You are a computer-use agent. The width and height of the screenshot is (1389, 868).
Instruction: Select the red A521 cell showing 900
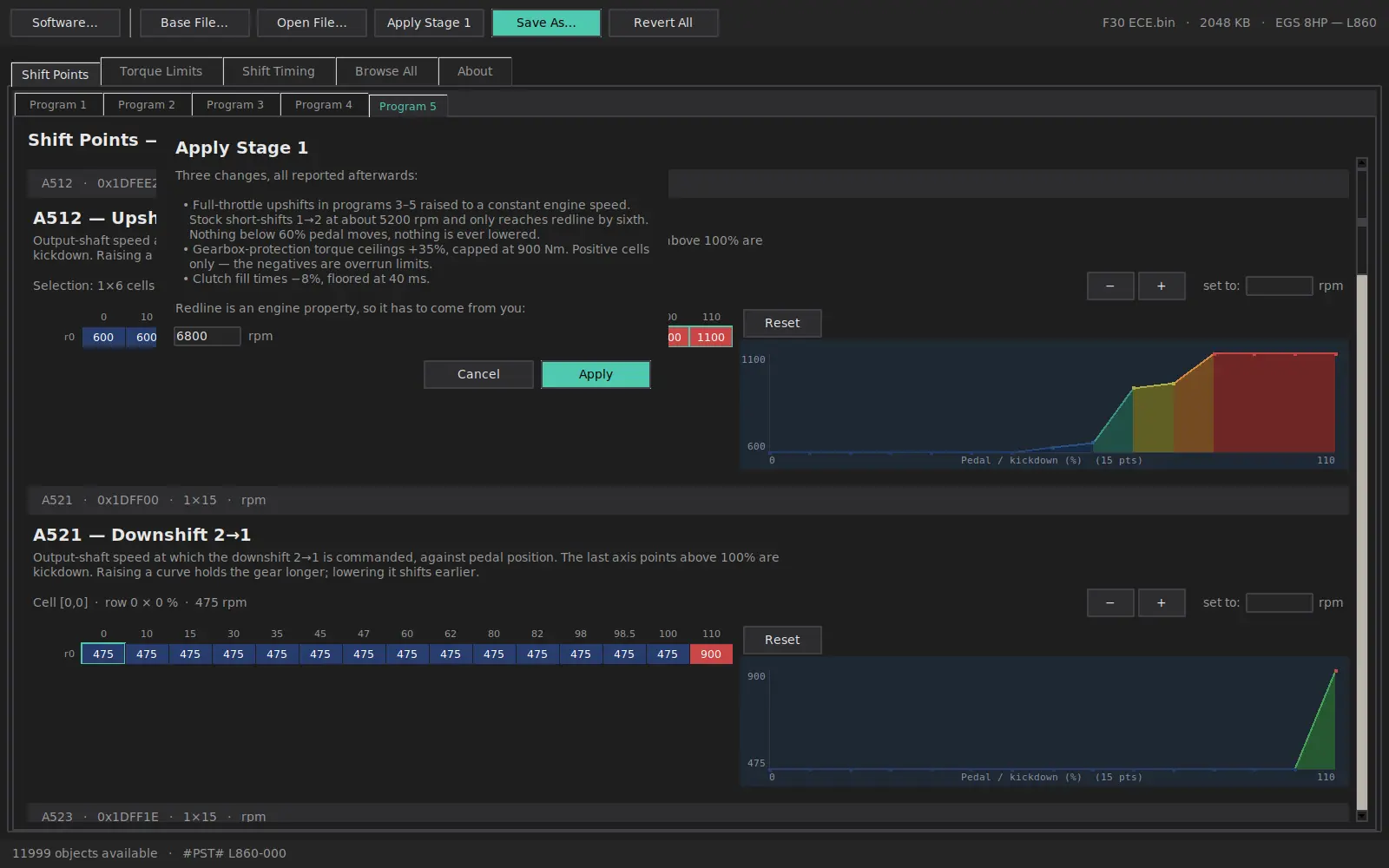[x=711, y=654]
